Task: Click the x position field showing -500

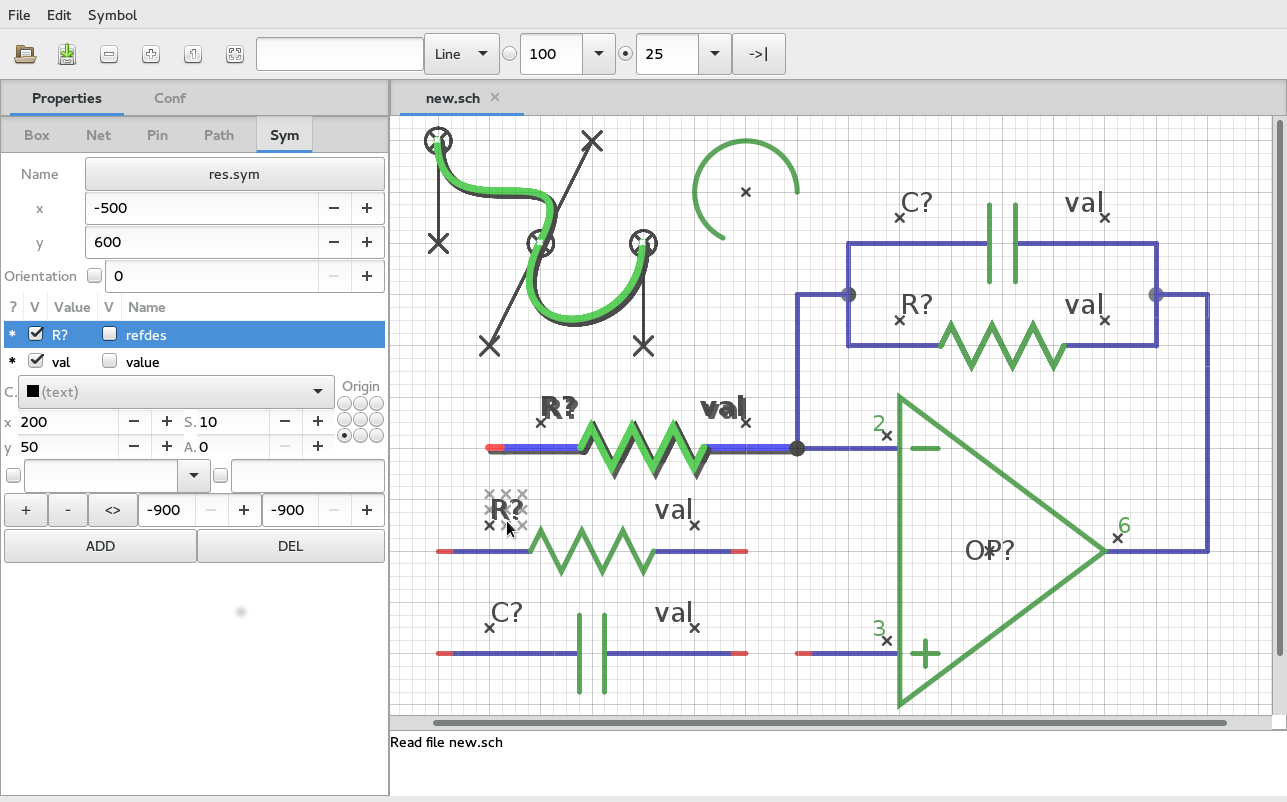Action: [x=201, y=208]
